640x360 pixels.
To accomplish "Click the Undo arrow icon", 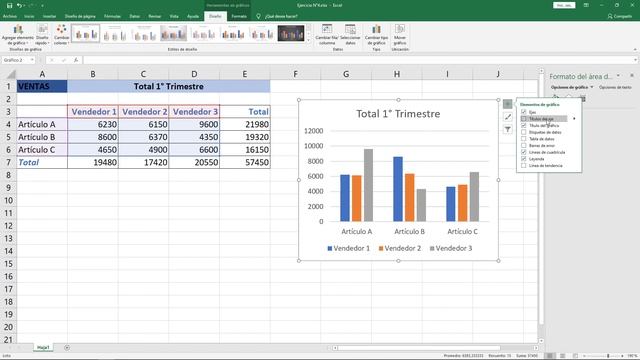I will coord(19,5).
